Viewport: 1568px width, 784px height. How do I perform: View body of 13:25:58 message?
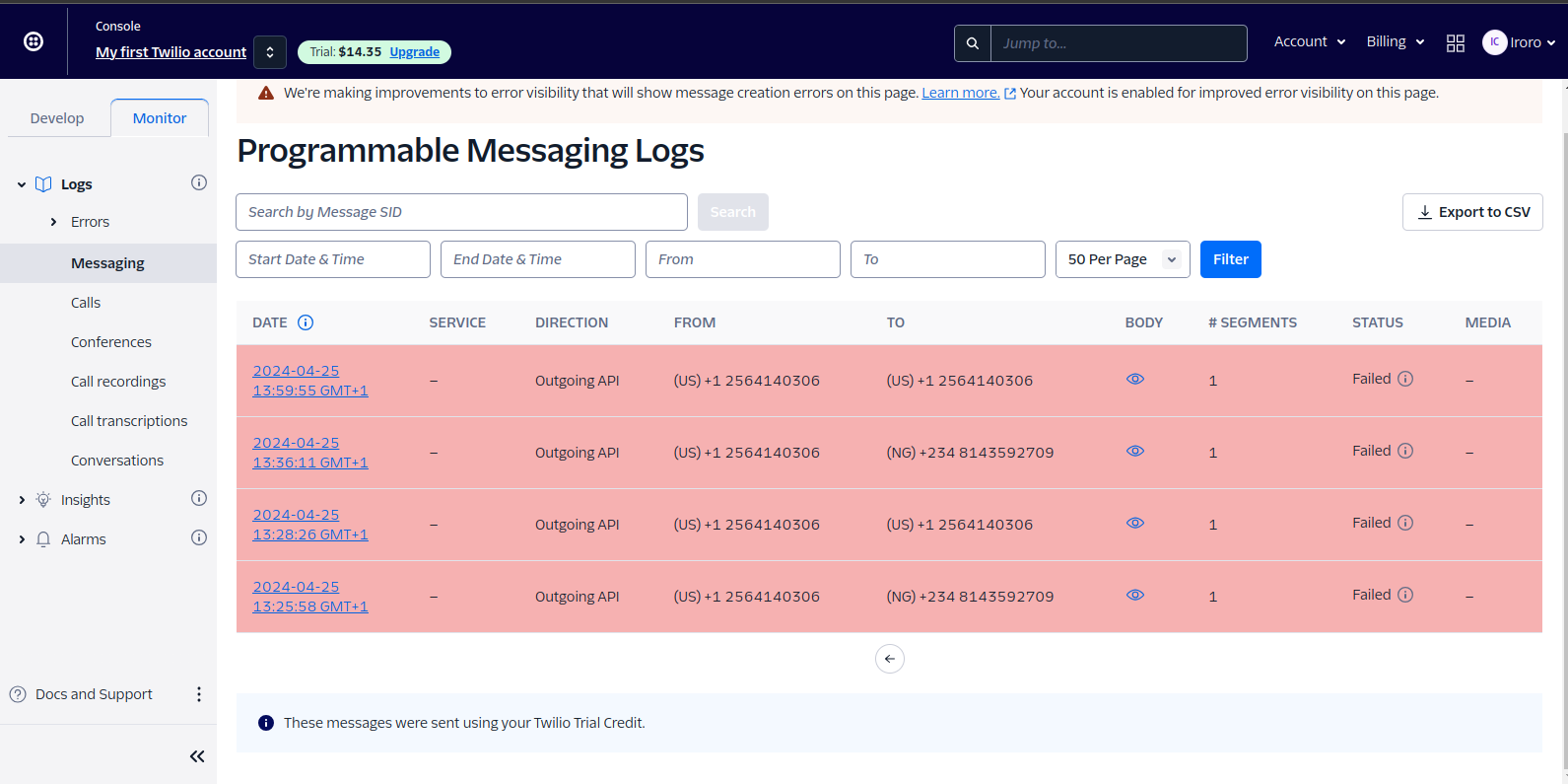coord(1135,595)
